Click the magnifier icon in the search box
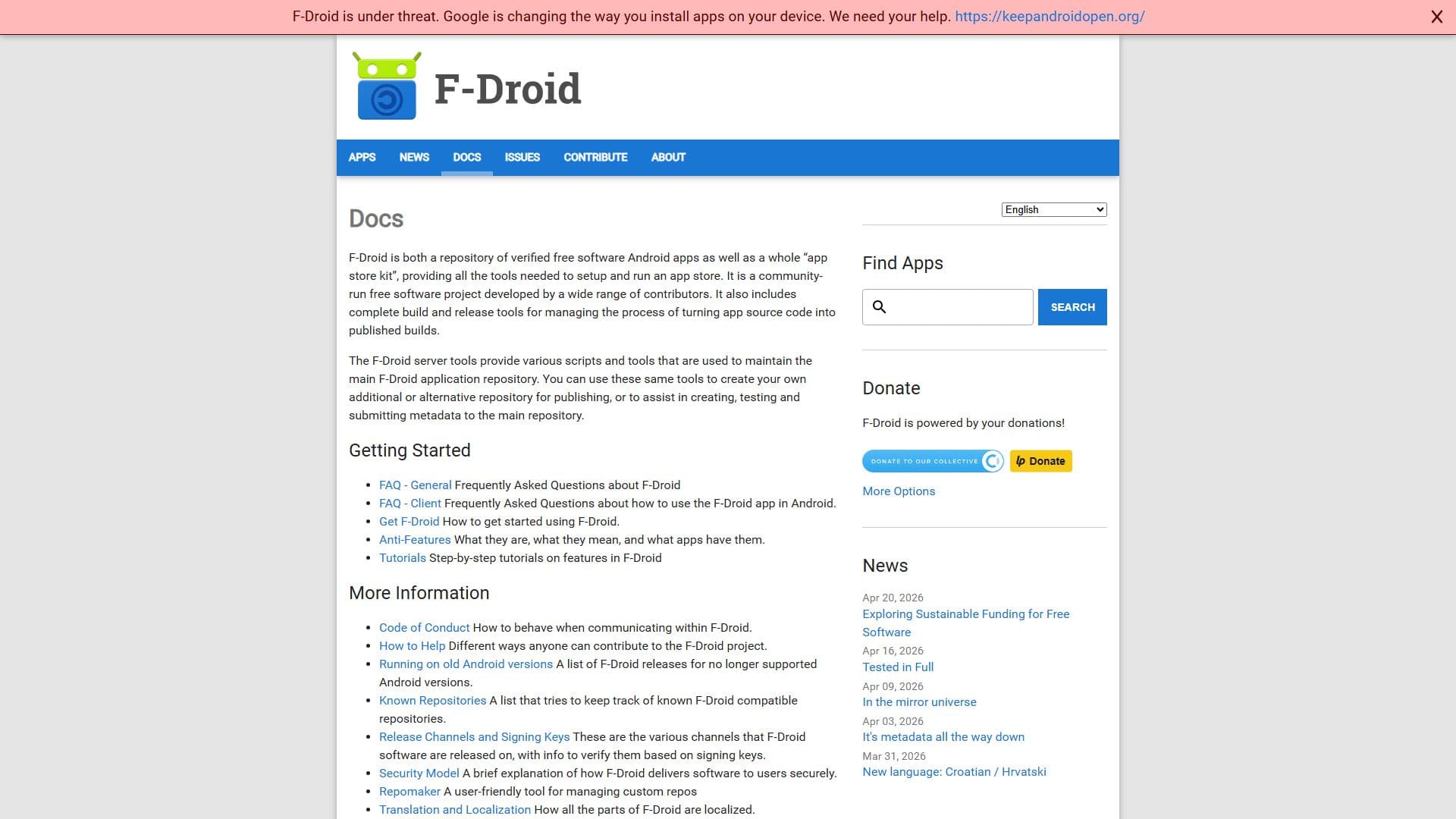This screenshot has width=1456, height=819. pyautogui.click(x=879, y=306)
